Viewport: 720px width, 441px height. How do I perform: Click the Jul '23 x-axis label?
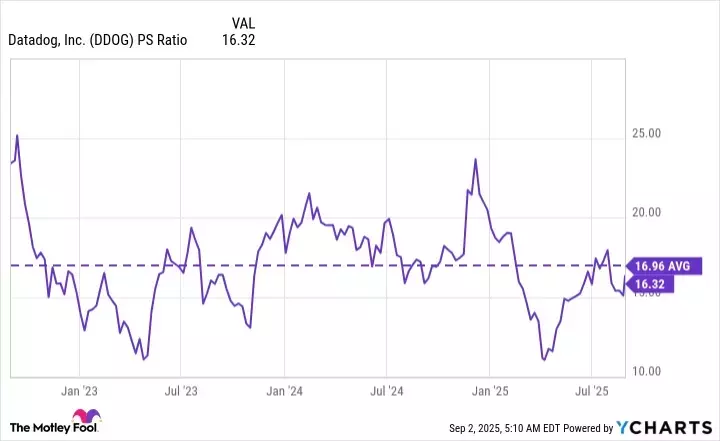point(181,390)
